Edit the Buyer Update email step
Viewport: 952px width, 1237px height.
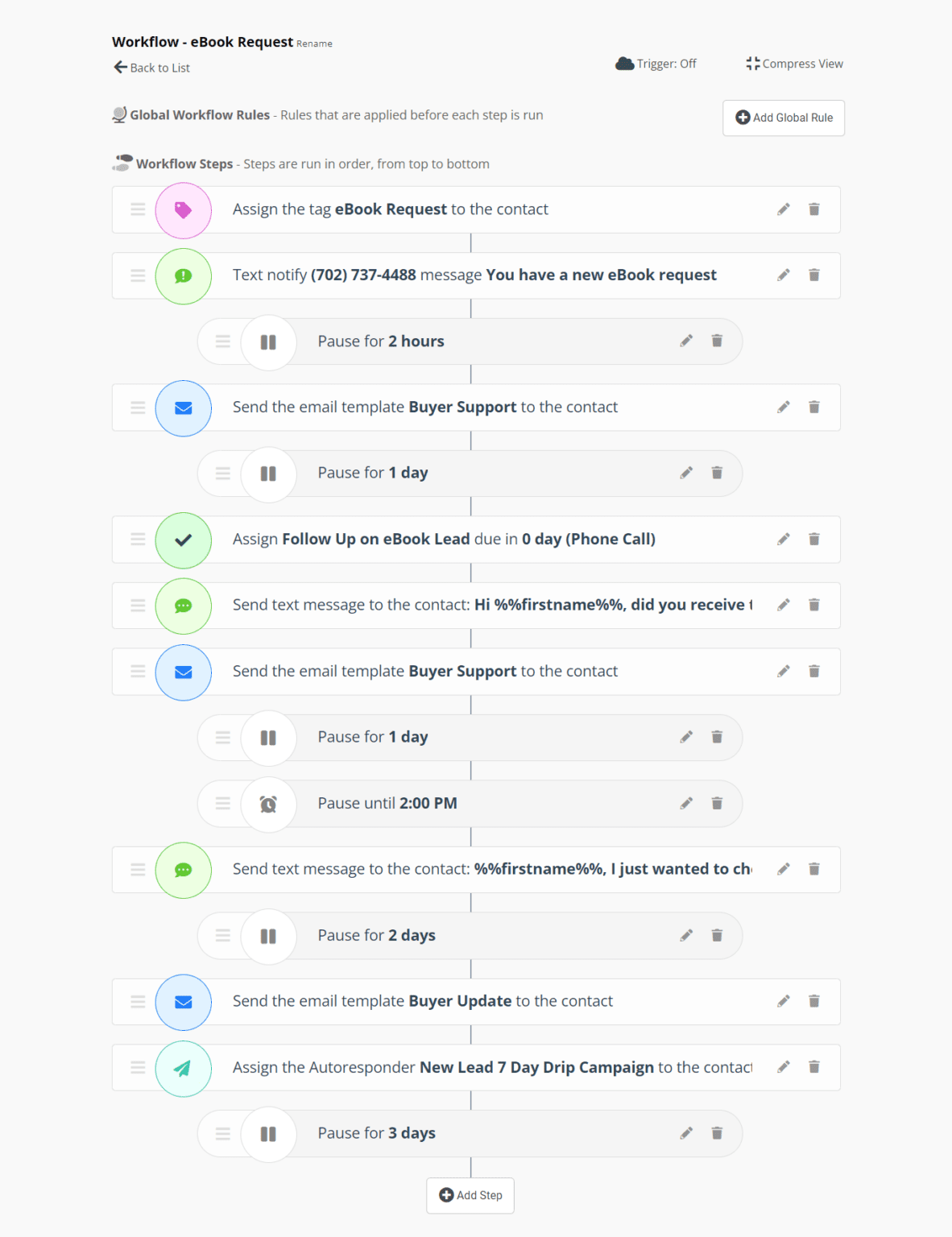pyautogui.click(x=784, y=1001)
